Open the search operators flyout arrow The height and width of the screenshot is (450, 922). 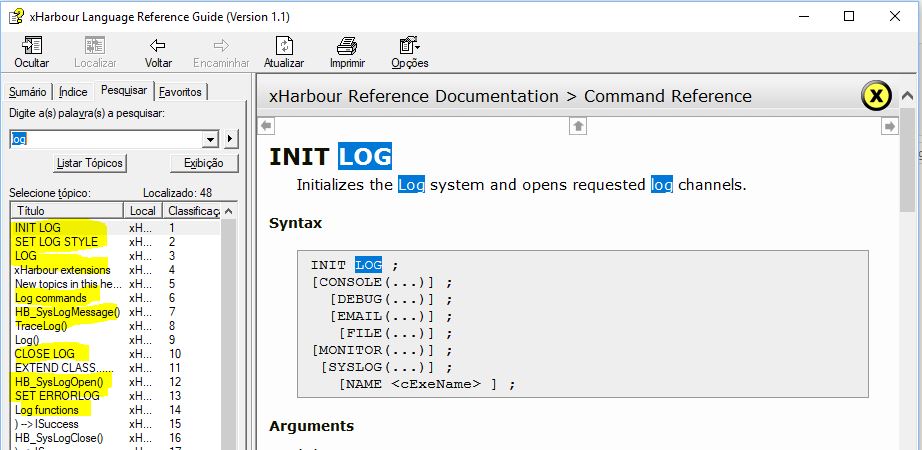click(x=230, y=139)
